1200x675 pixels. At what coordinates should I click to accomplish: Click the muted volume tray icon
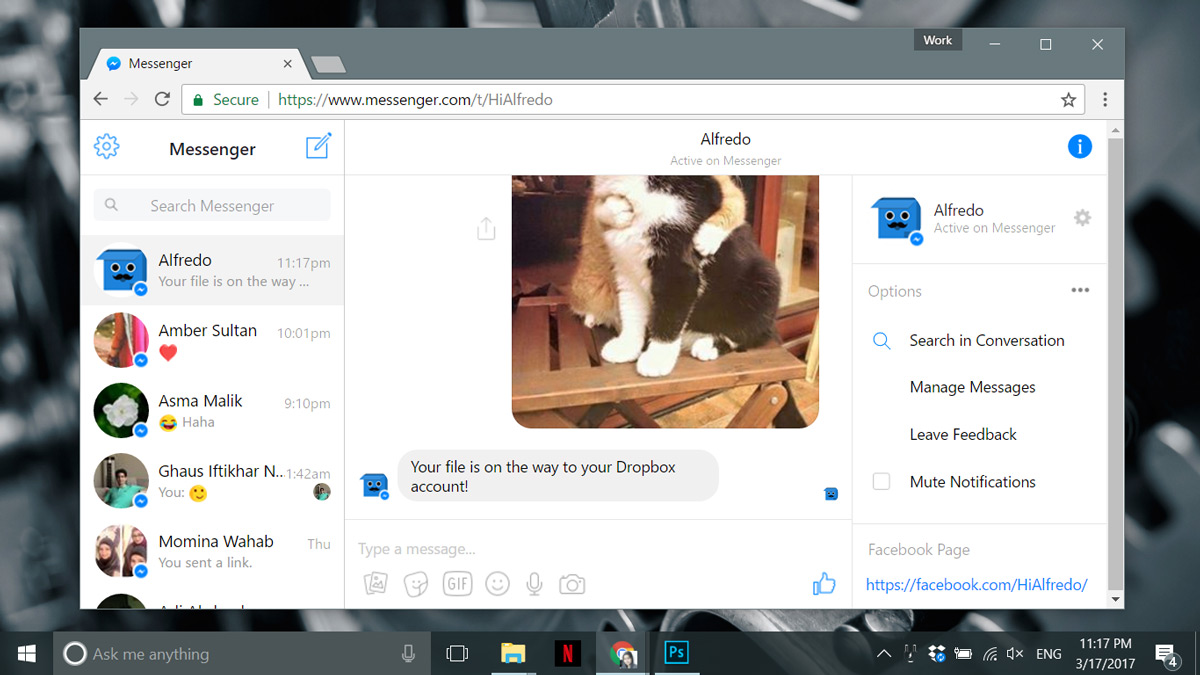click(1015, 654)
